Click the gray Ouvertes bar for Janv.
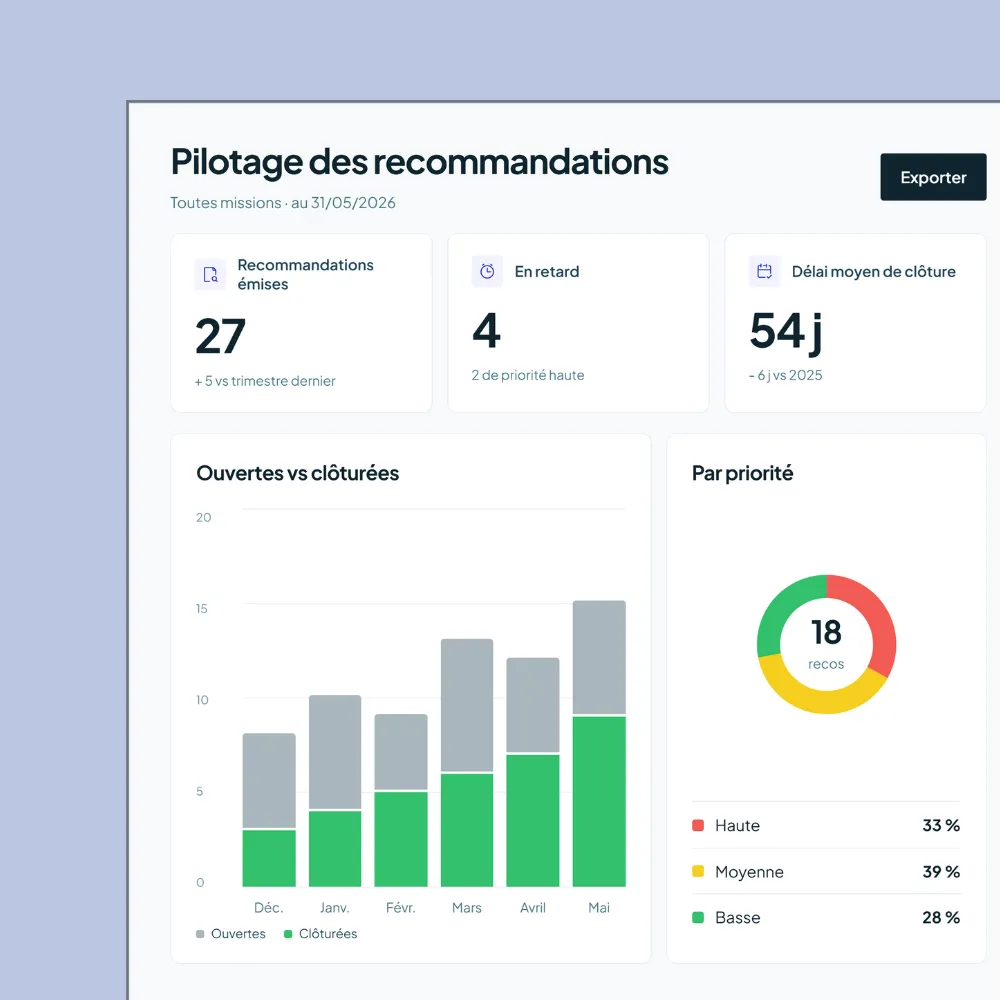This screenshot has width=1000, height=1000. coord(335,752)
